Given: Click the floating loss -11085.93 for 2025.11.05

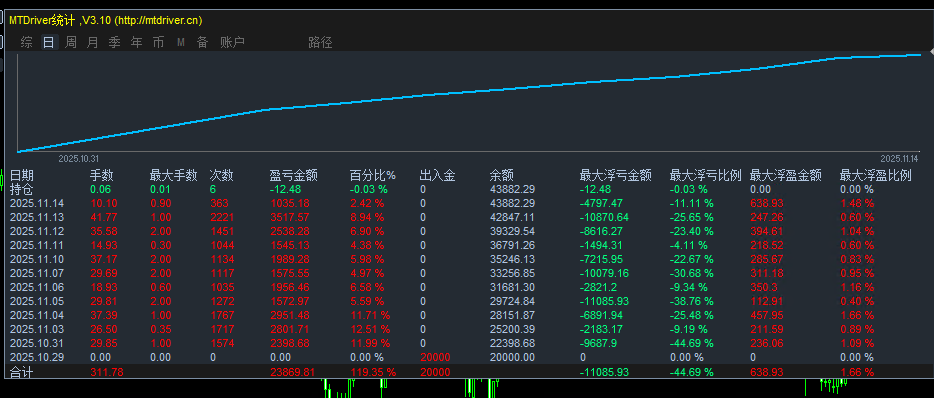Looking at the screenshot, I should tap(604, 301).
